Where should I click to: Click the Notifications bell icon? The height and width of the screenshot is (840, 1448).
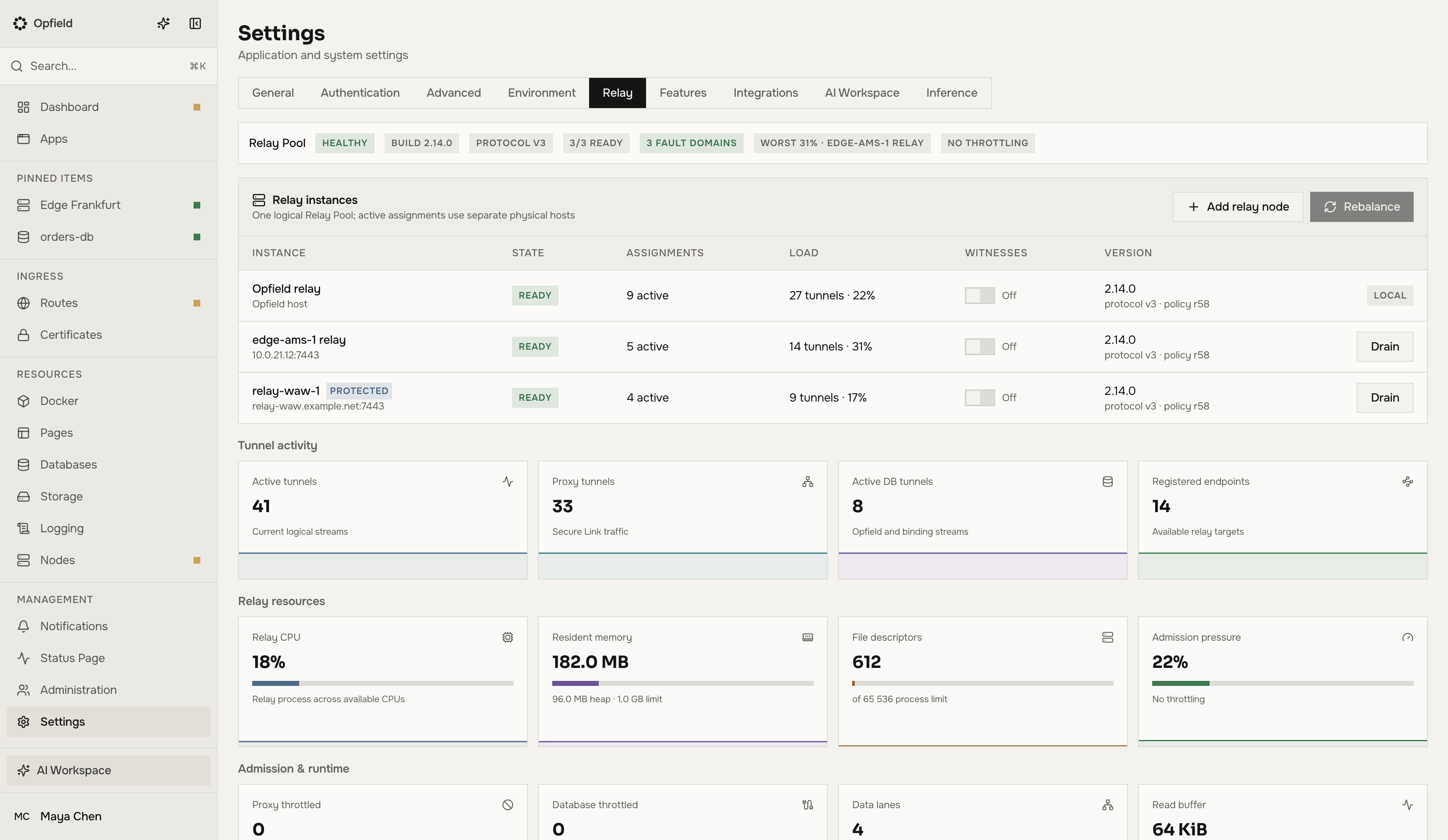(x=23, y=626)
